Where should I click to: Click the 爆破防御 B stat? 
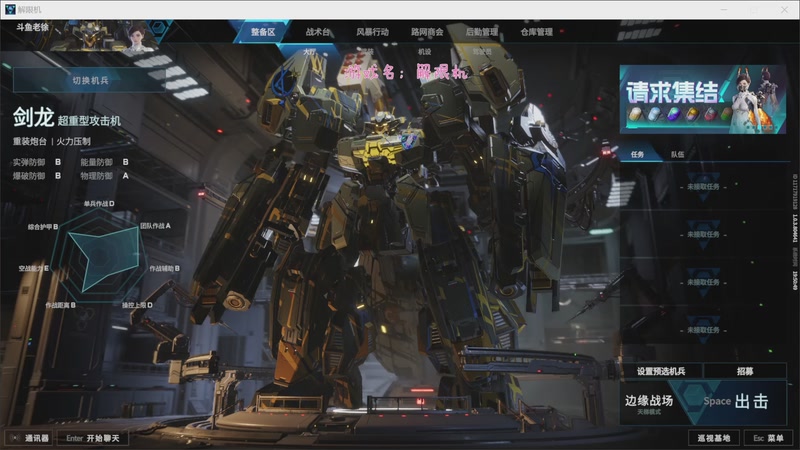(x=37, y=176)
